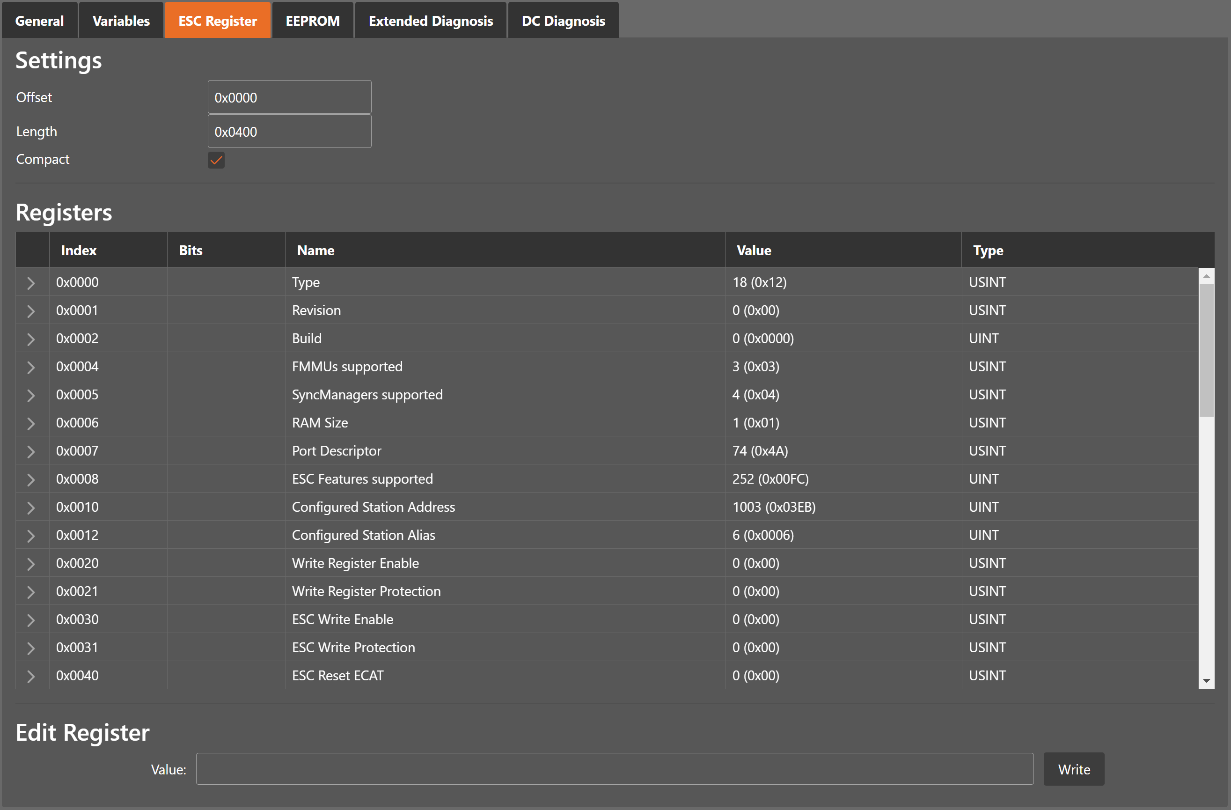Image resolution: width=1231 pixels, height=810 pixels.
Task: Open the Extended Diagnosis tab
Action: tap(430, 21)
